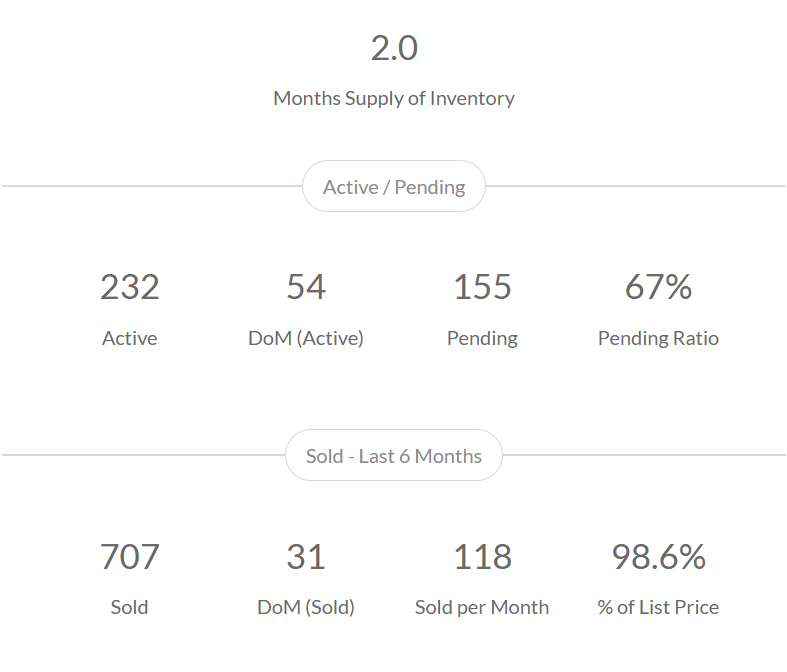Click the 2.0 months supply value
This screenshot has height=672, width=787.
pos(394,48)
